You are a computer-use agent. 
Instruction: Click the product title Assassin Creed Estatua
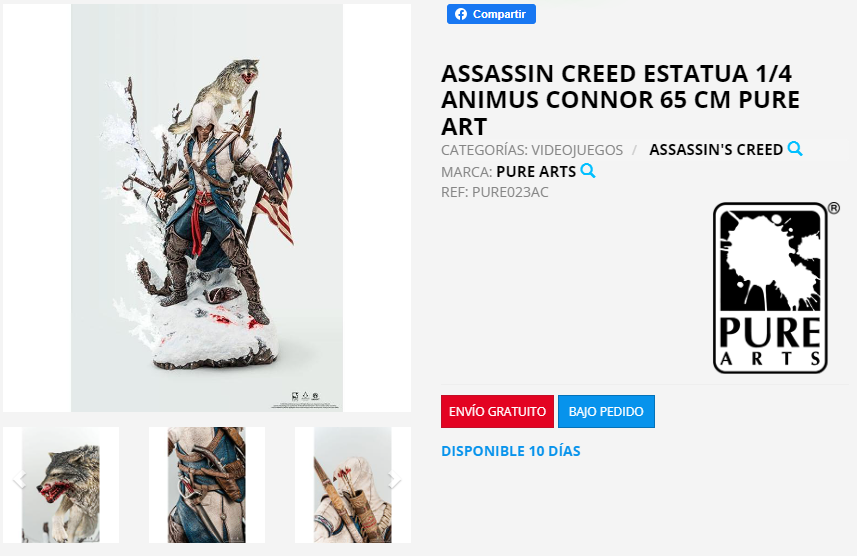(620, 100)
